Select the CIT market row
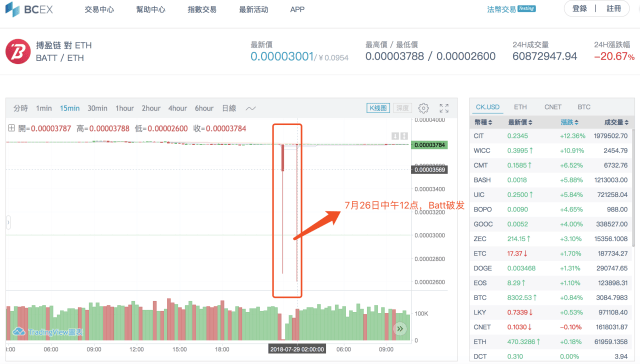This screenshot has width=640, height=364. click(x=551, y=136)
